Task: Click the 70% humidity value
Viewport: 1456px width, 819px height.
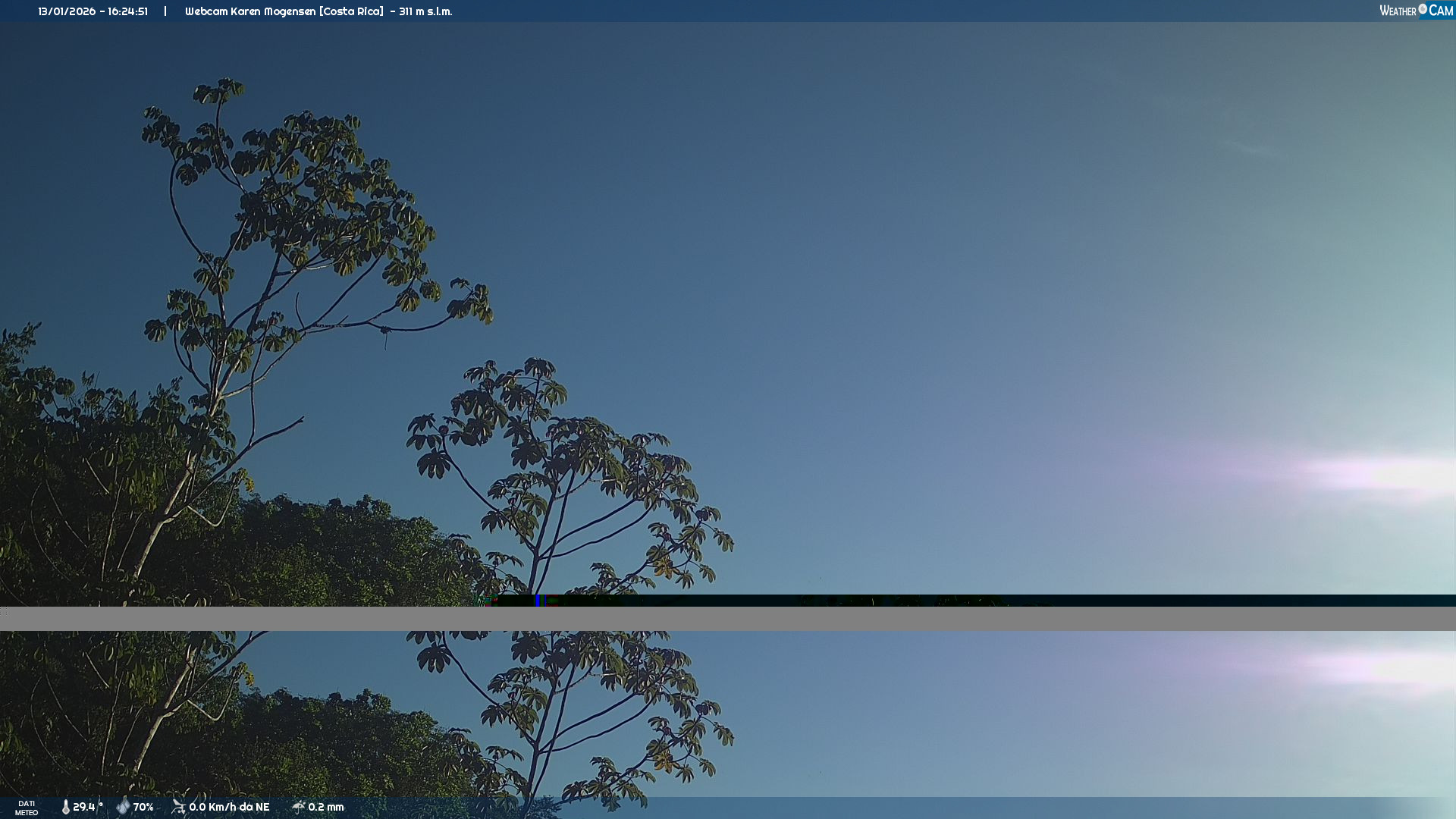Action: pos(143,807)
